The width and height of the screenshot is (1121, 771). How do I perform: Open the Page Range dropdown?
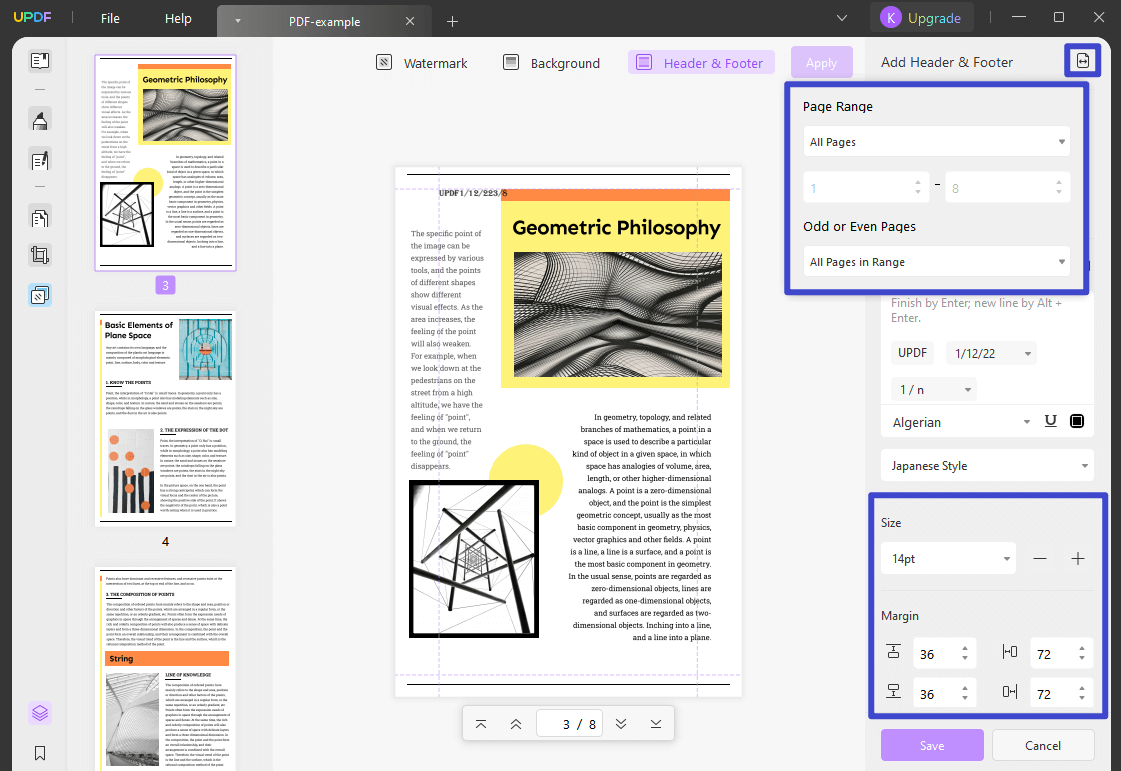click(x=936, y=141)
